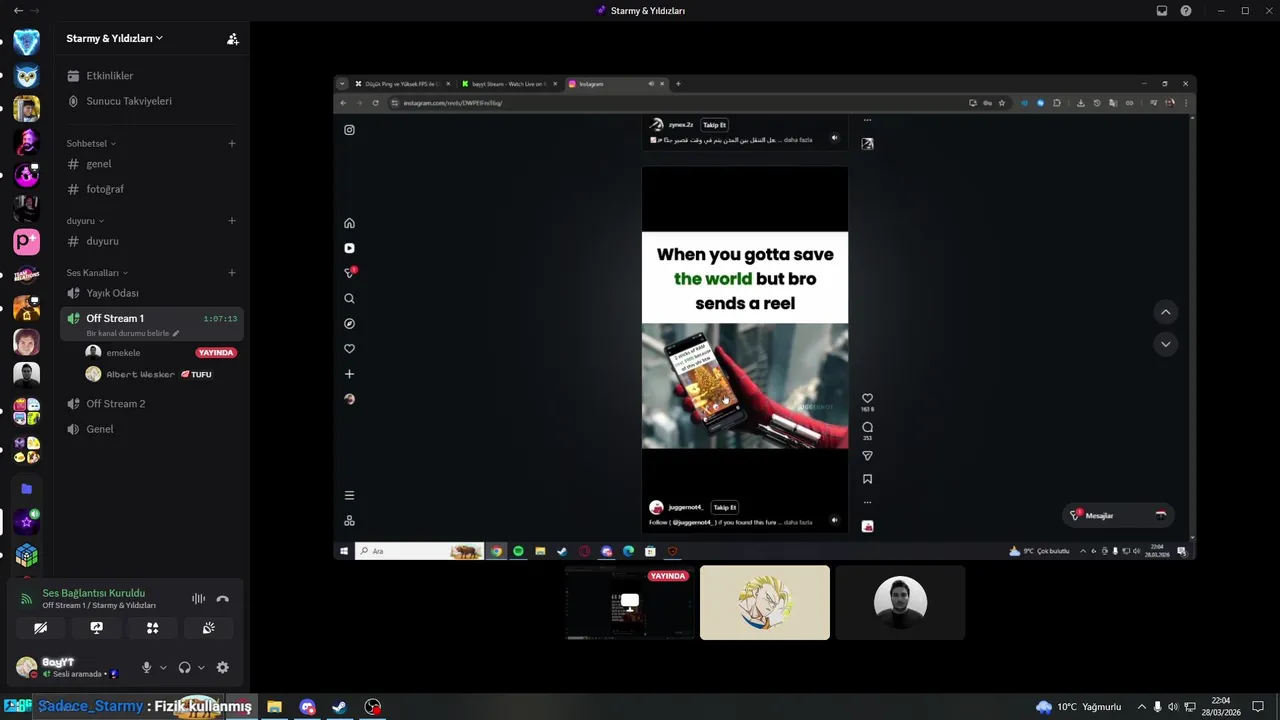1280x720 pixels.
Task: Focus emekele's YAYINDA stream thumbnail
Action: [x=630, y=603]
